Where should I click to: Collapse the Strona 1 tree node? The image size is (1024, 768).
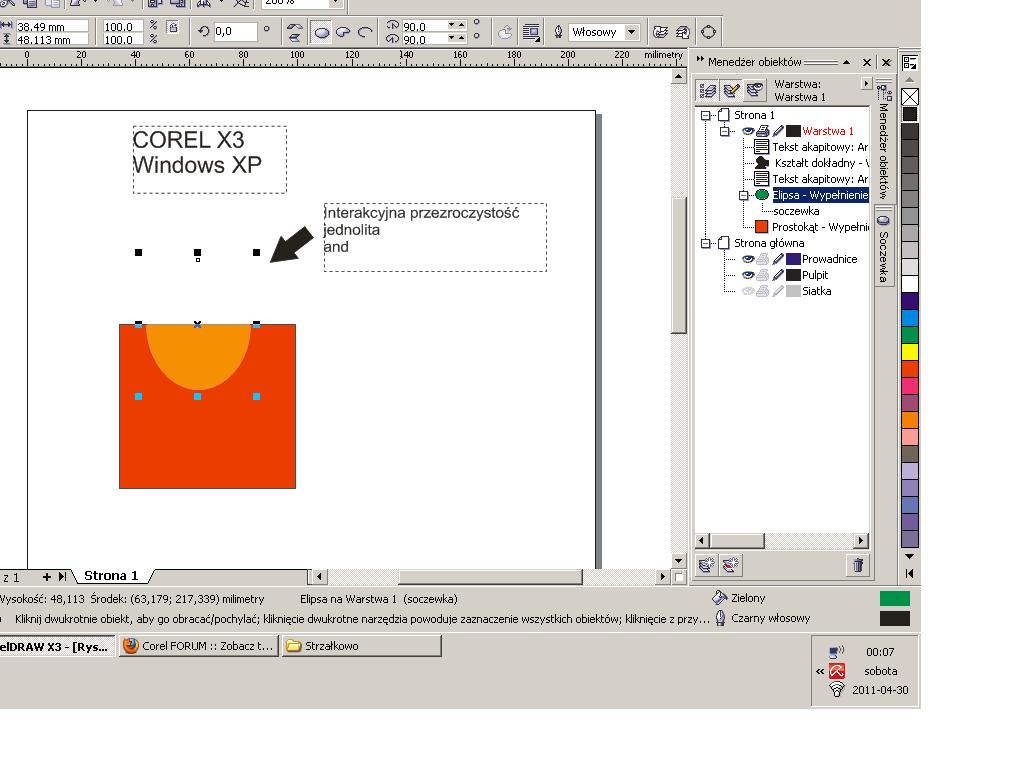(x=706, y=116)
